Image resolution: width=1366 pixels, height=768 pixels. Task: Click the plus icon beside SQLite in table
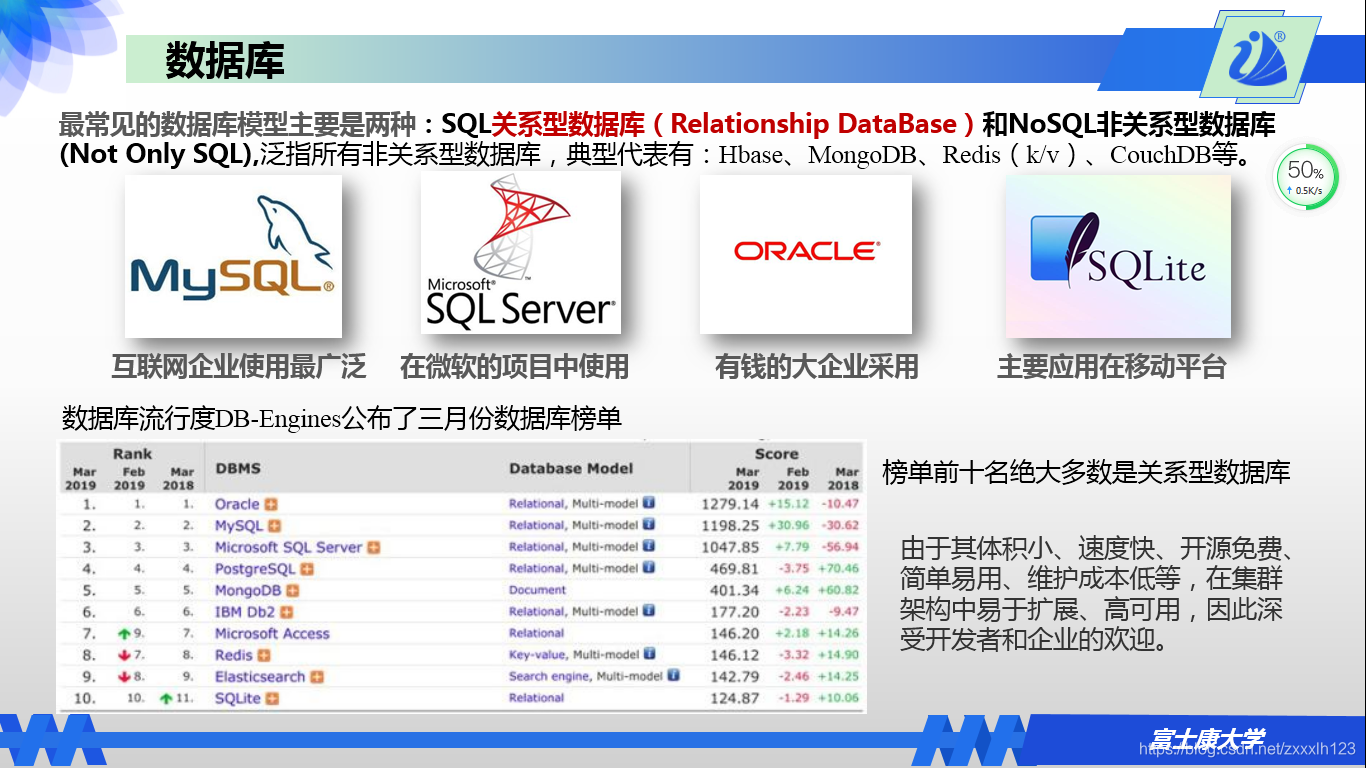pos(272,698)
